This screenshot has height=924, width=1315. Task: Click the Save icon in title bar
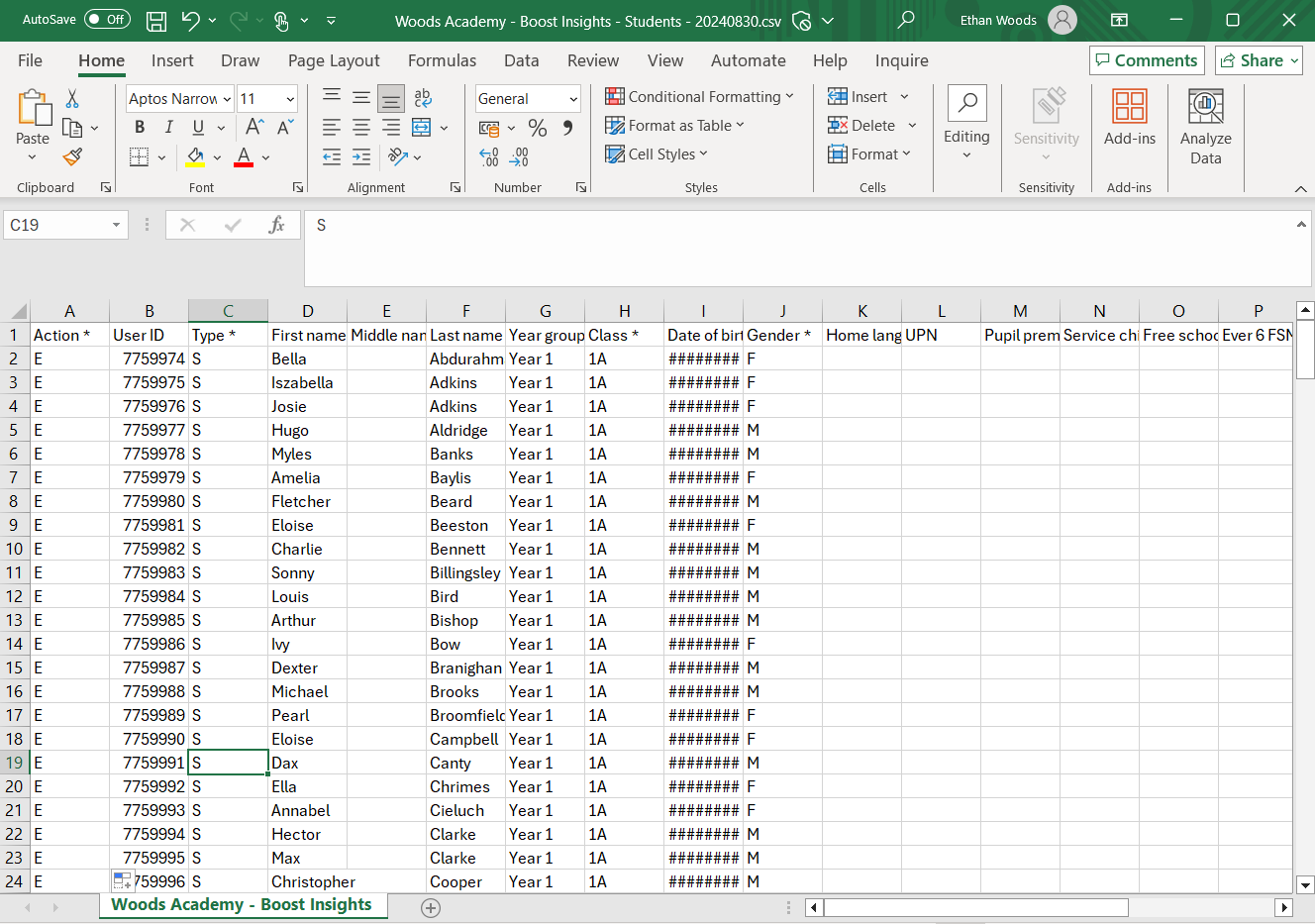pos(156,21)
